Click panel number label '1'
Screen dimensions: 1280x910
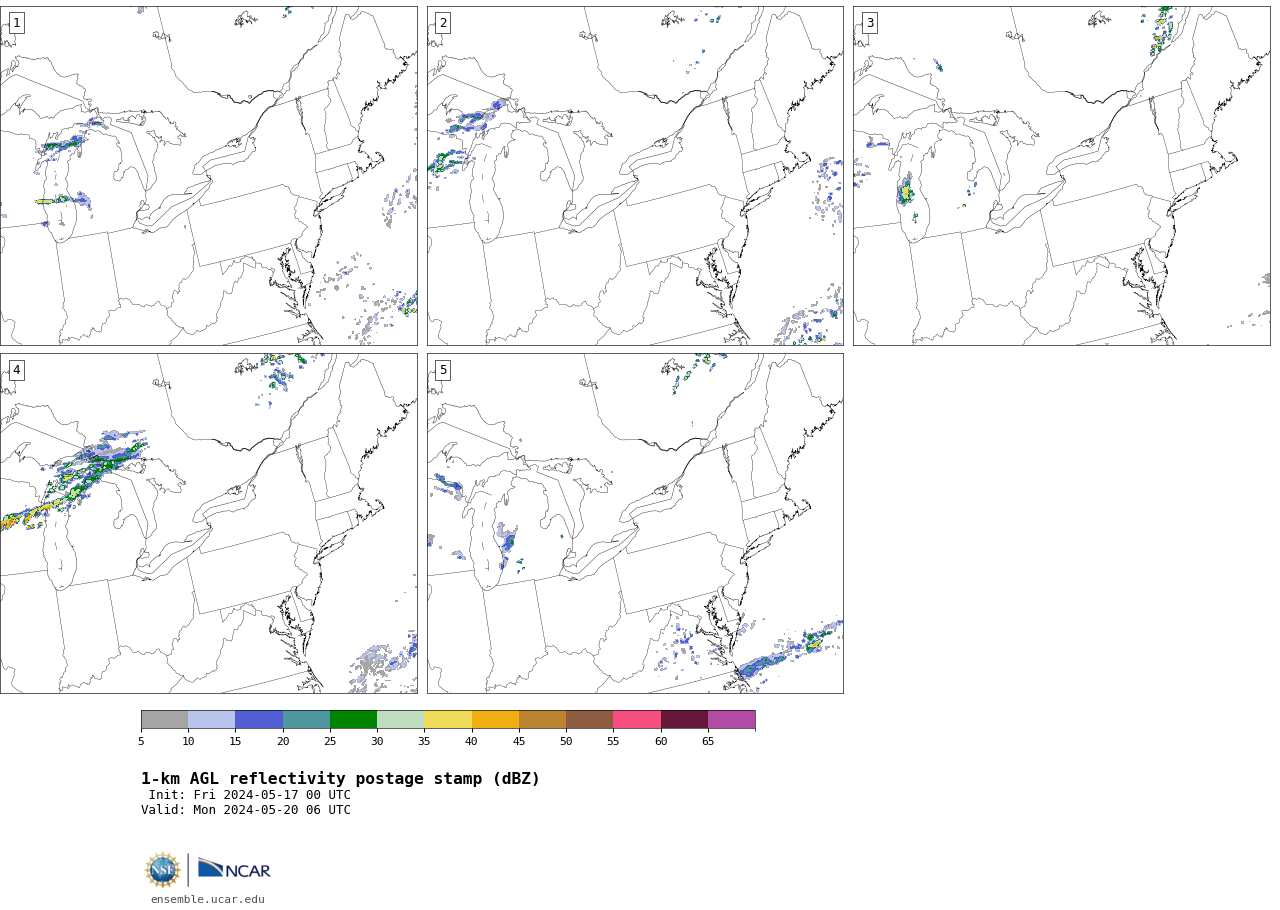[x=16, y=23]
